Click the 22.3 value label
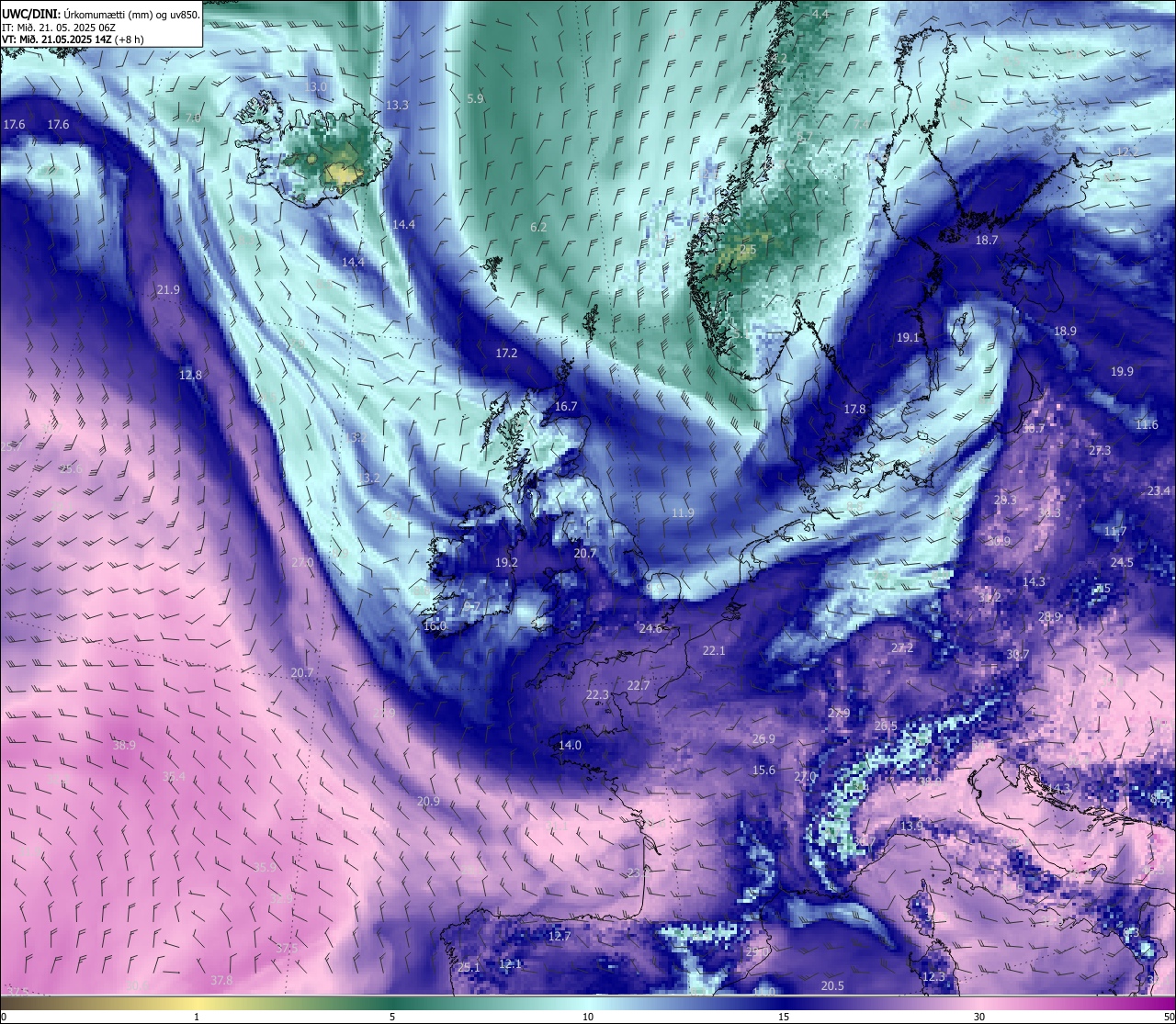This screenshot has height=1024, width=1176. click(x=597, y=694)
